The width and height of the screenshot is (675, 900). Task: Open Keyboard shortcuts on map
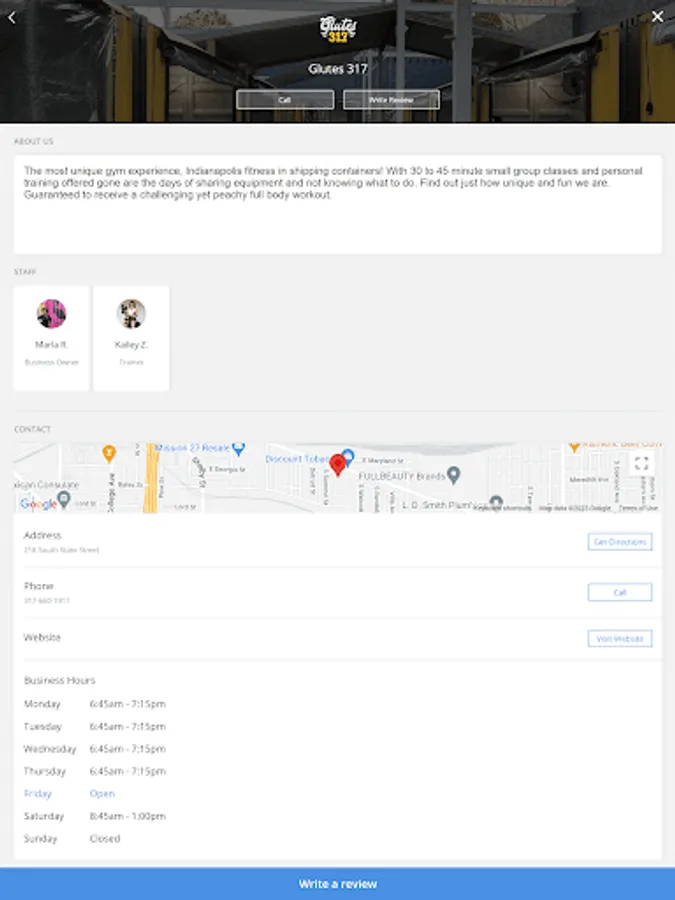click(502, 508)
